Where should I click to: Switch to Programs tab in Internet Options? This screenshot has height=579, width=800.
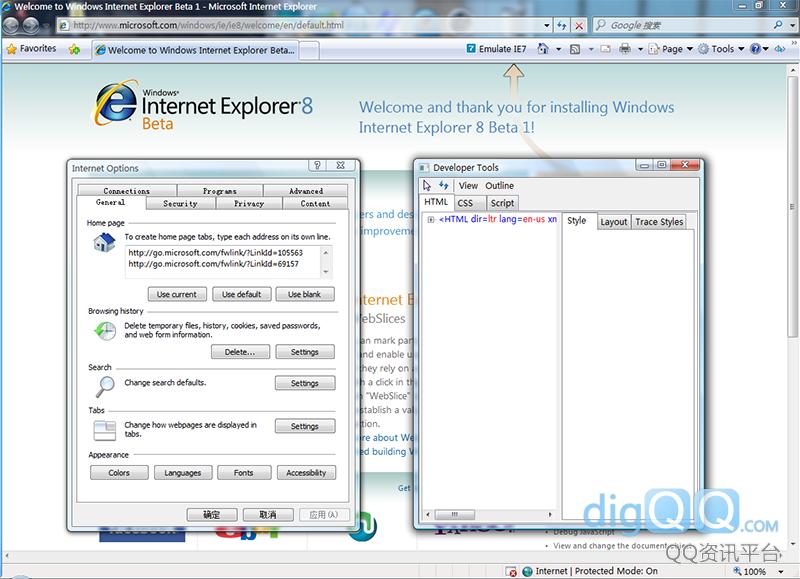click(220, 191)
